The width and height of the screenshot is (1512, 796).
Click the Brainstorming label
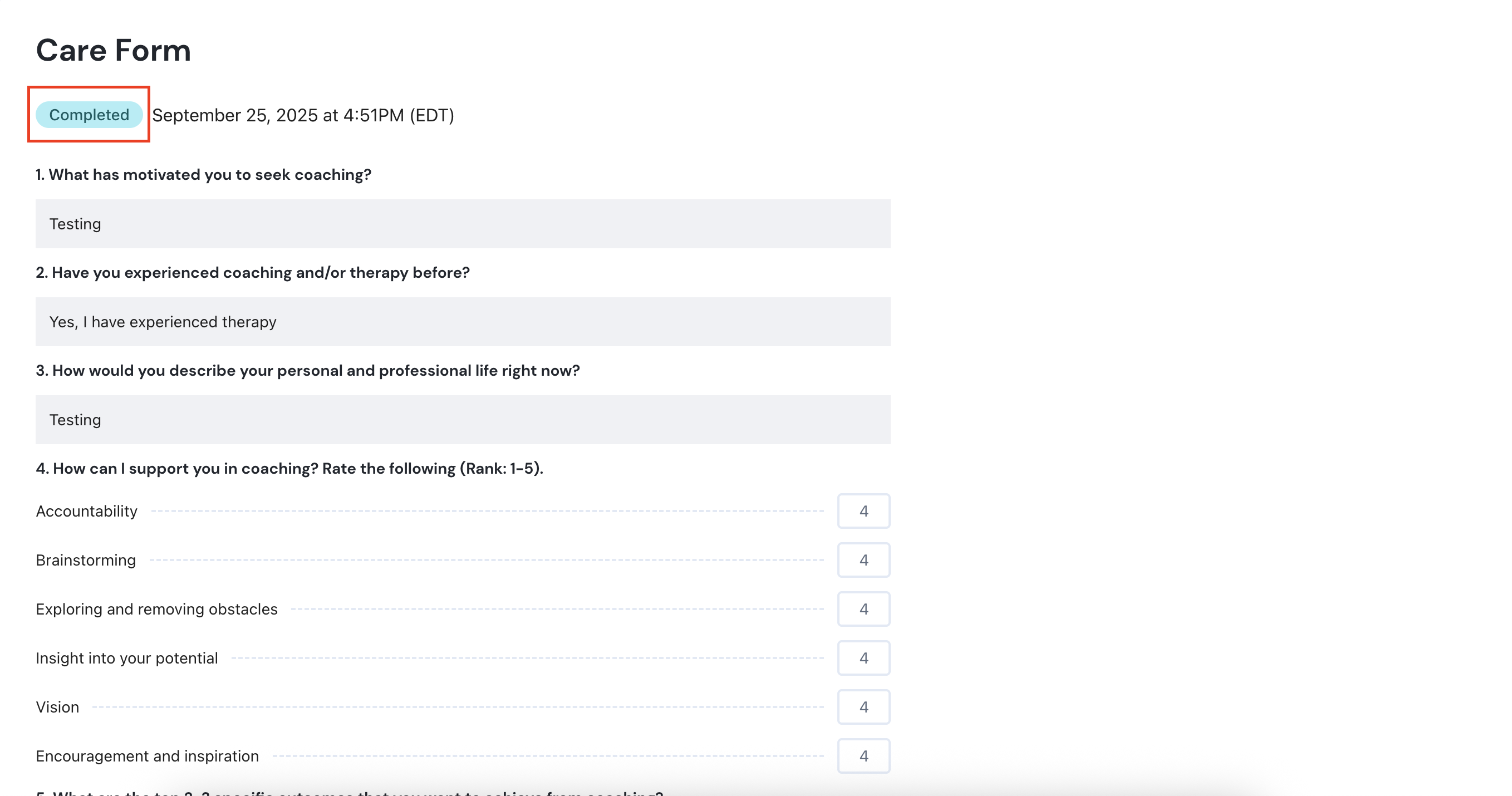[86, 560]
